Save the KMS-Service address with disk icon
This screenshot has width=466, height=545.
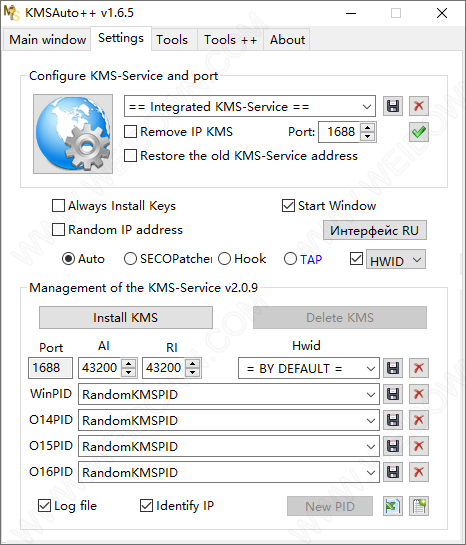(393, 106)
